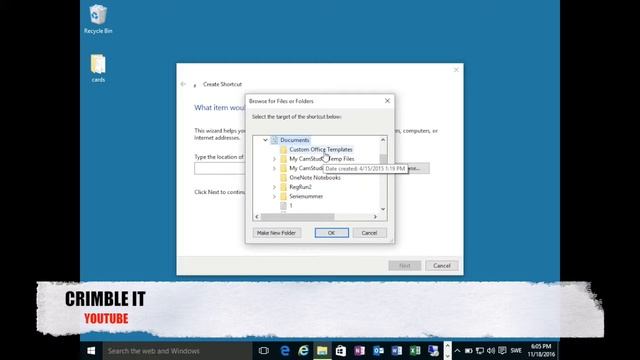Click the back arrow in Create Shortcut
The width and height of the screenshot is (640, 360).
point(183,84)
